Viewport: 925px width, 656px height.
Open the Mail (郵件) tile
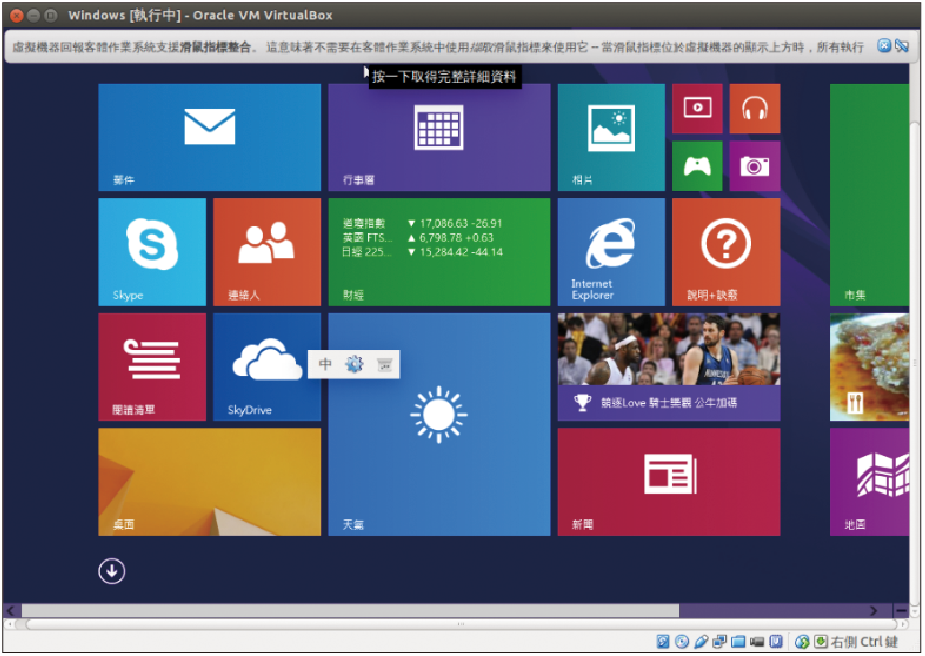[x=209, y=137]
